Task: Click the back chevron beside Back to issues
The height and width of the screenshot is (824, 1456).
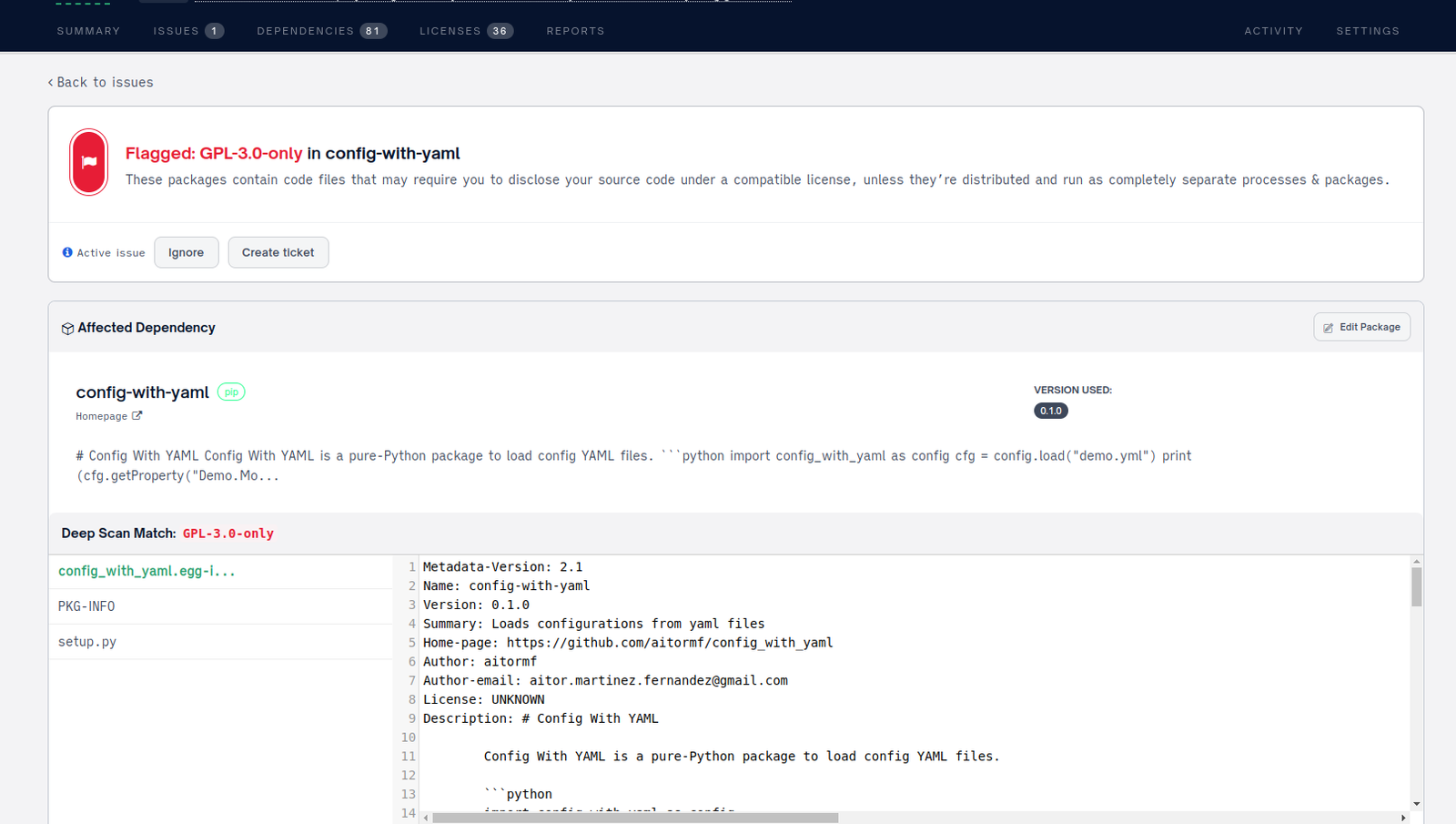Action: (51, 83)
